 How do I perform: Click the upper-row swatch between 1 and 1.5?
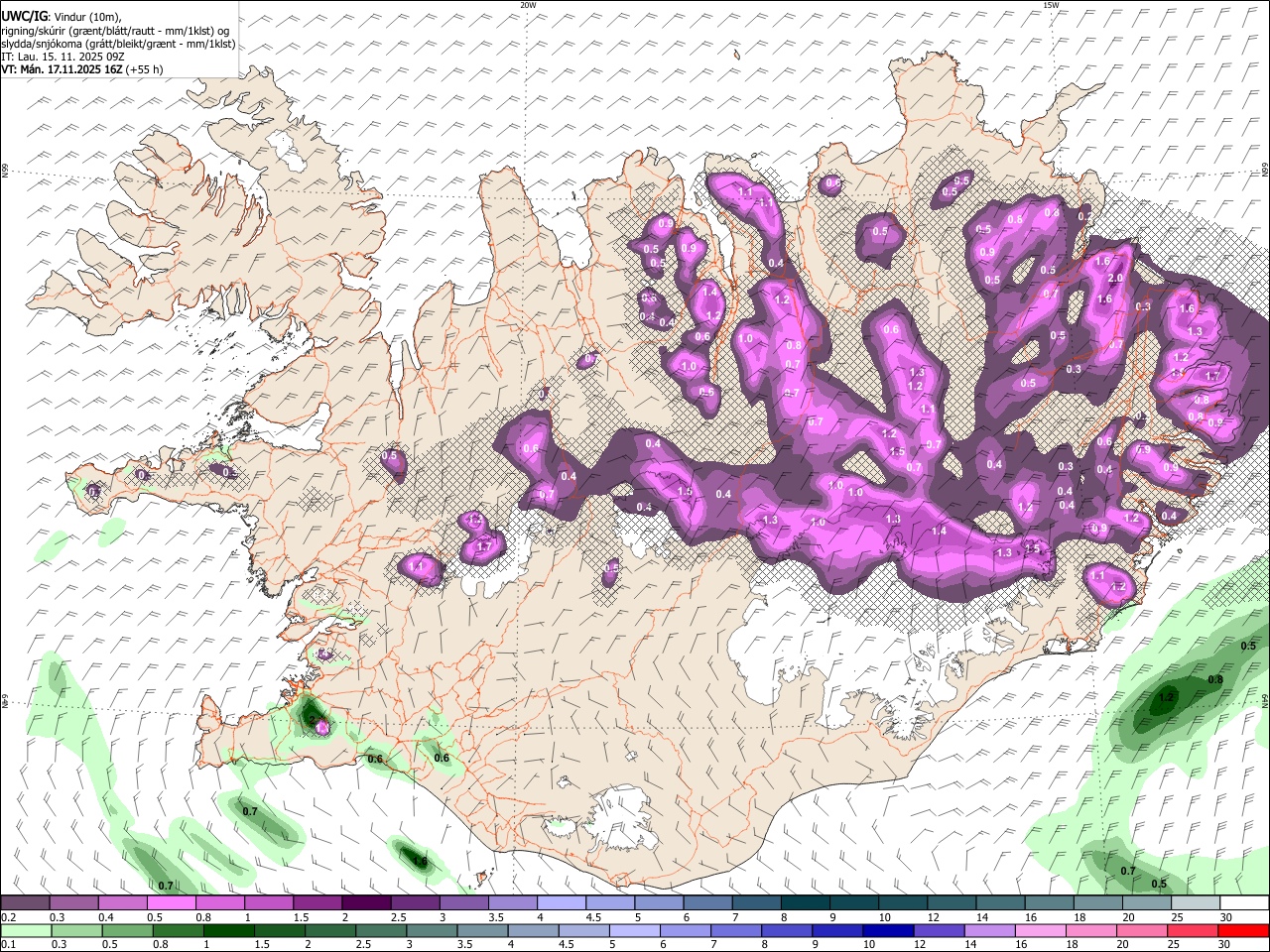click(x=269, y=903)
